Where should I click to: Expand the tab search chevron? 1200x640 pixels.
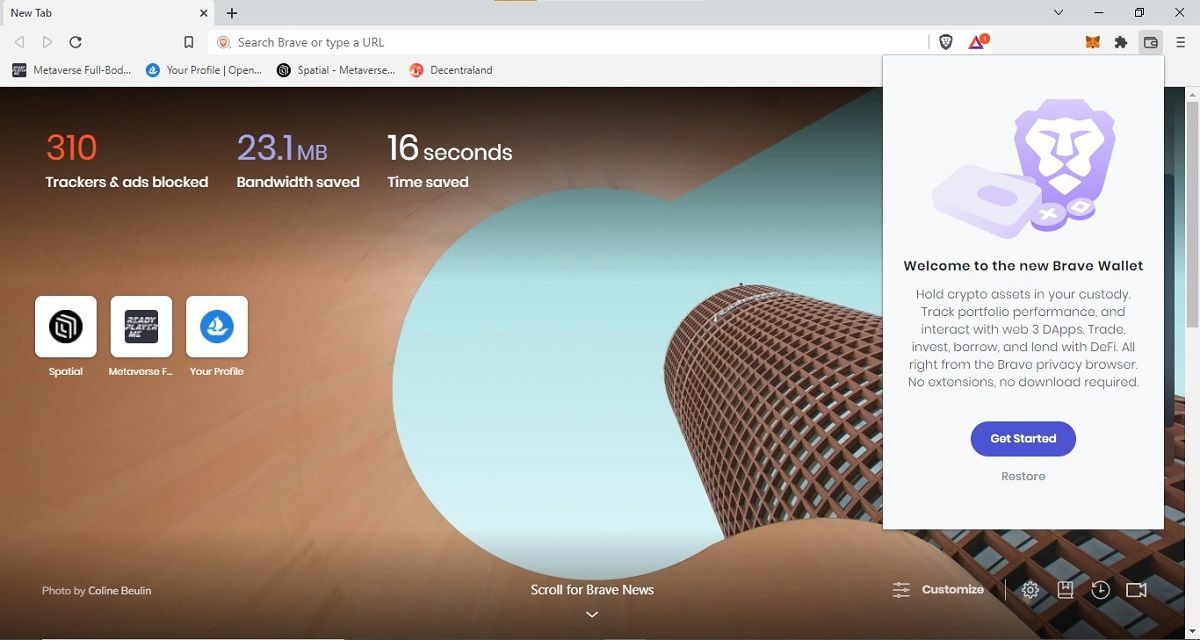[x=1058, y=13]
